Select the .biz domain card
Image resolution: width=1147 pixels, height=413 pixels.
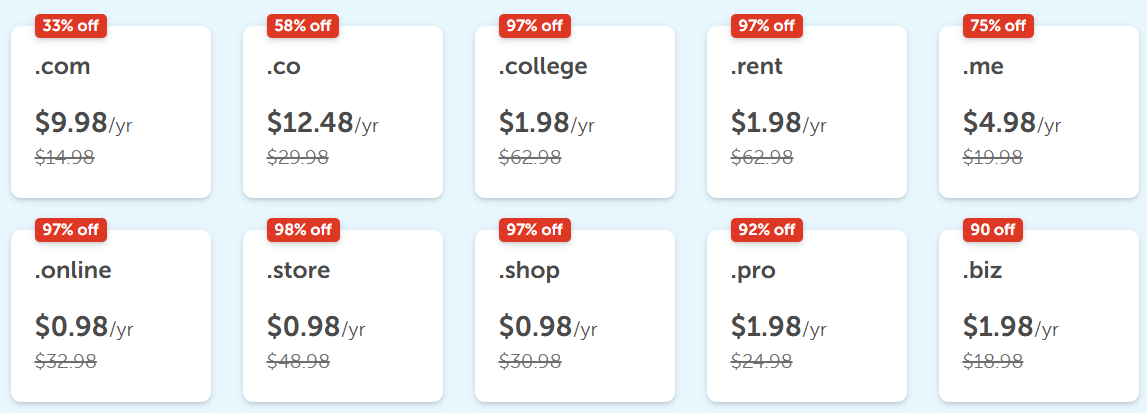tap(1039, 316)
